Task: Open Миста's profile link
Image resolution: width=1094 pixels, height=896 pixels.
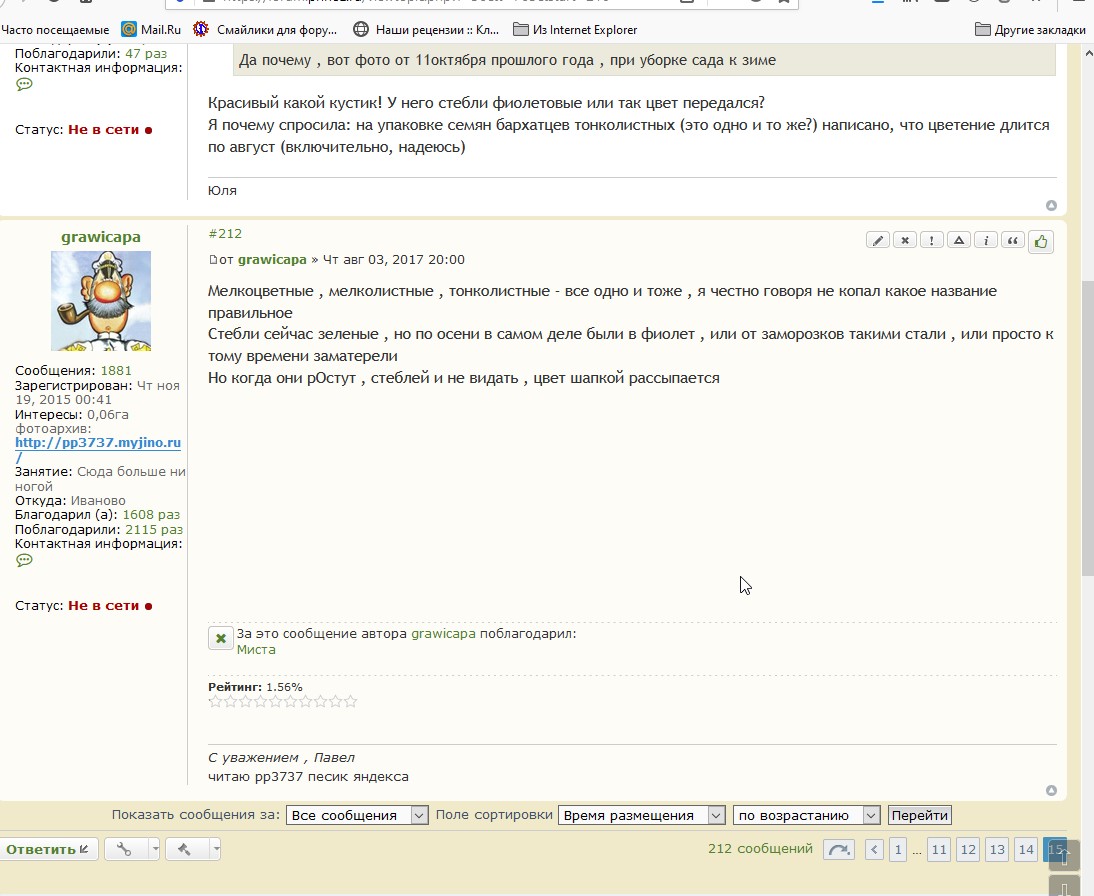Action: tap(256, 650)
